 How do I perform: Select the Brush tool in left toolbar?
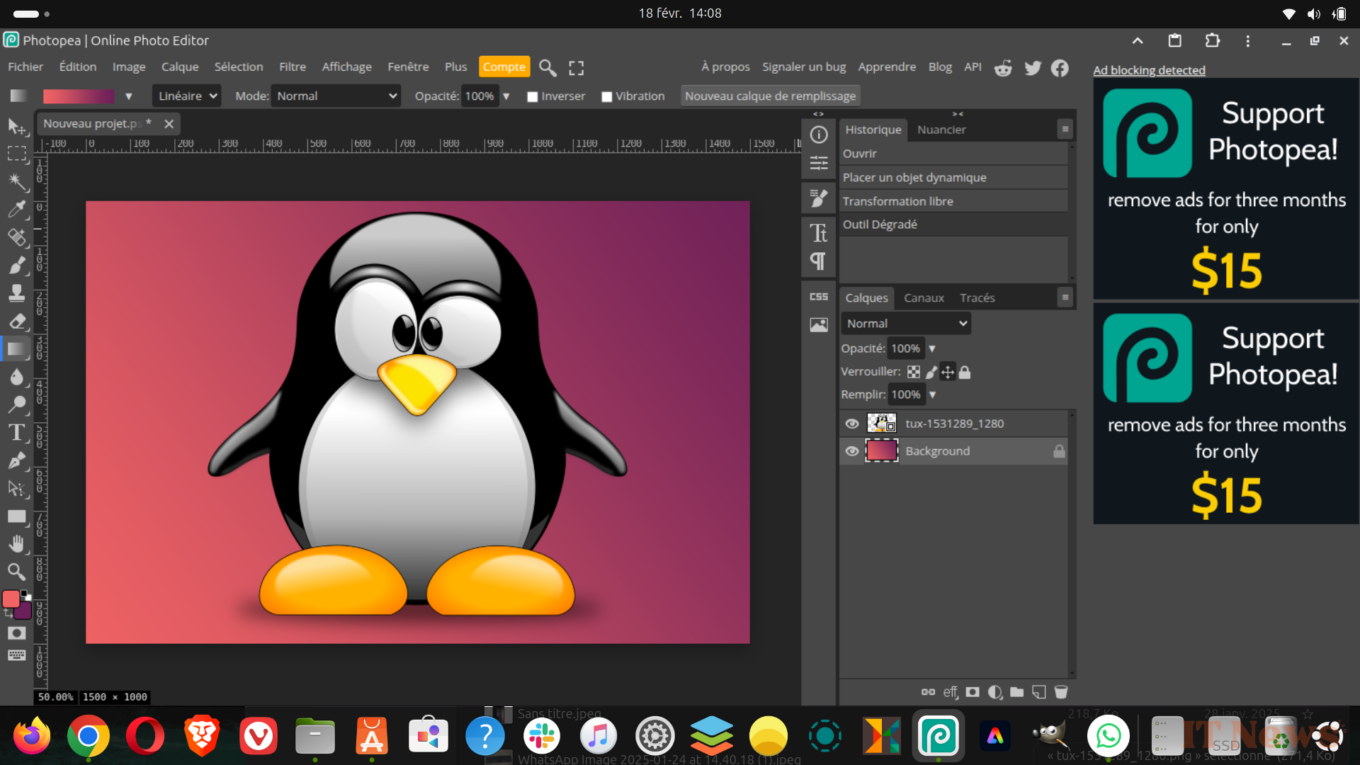17,265
